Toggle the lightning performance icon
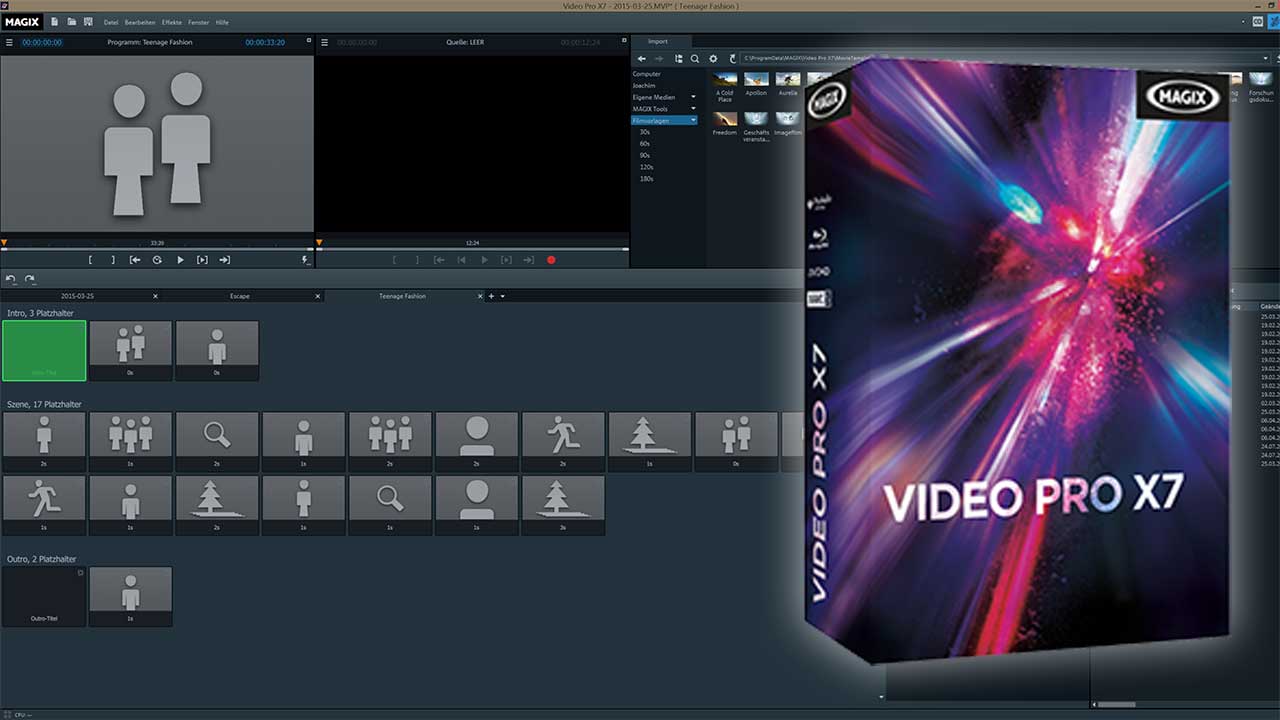1280x720 pixels. coord(305,260)
